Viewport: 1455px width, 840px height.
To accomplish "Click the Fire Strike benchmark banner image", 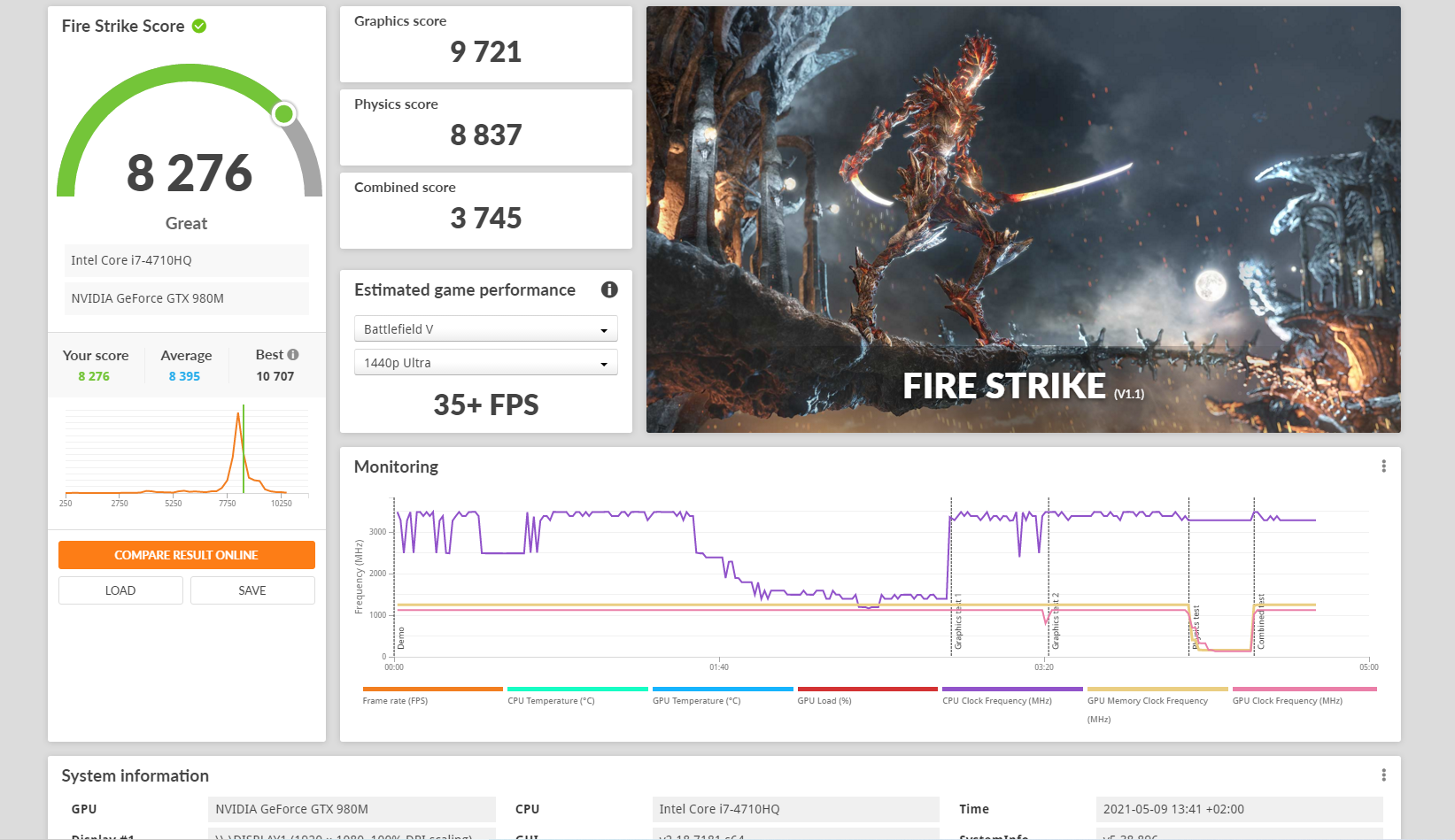I will tap(1023, 220).
